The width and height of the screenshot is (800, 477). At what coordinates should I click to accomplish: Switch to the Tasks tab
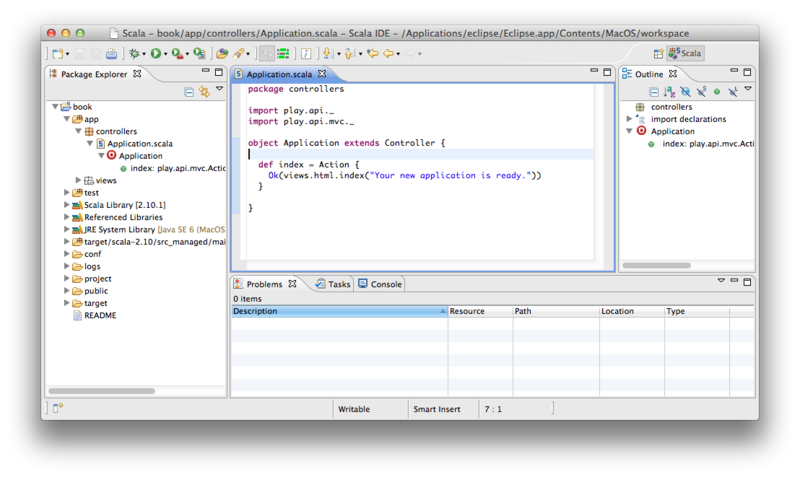click(333, 284)
